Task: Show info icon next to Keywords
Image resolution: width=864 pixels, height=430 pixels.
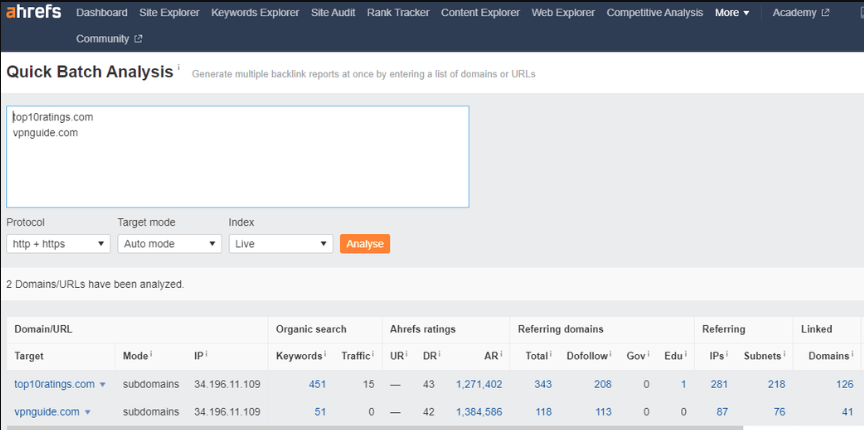Action: coord(325,353)
